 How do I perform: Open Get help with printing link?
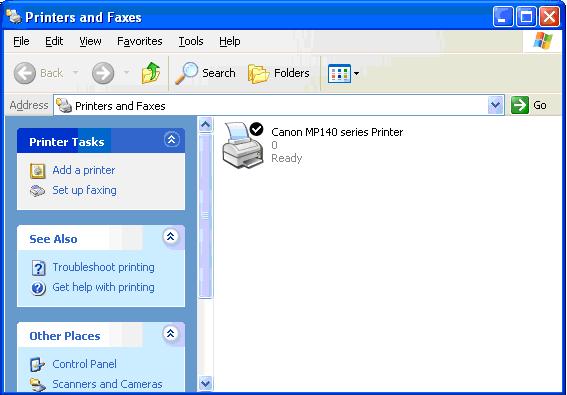(x=103, y=287)
